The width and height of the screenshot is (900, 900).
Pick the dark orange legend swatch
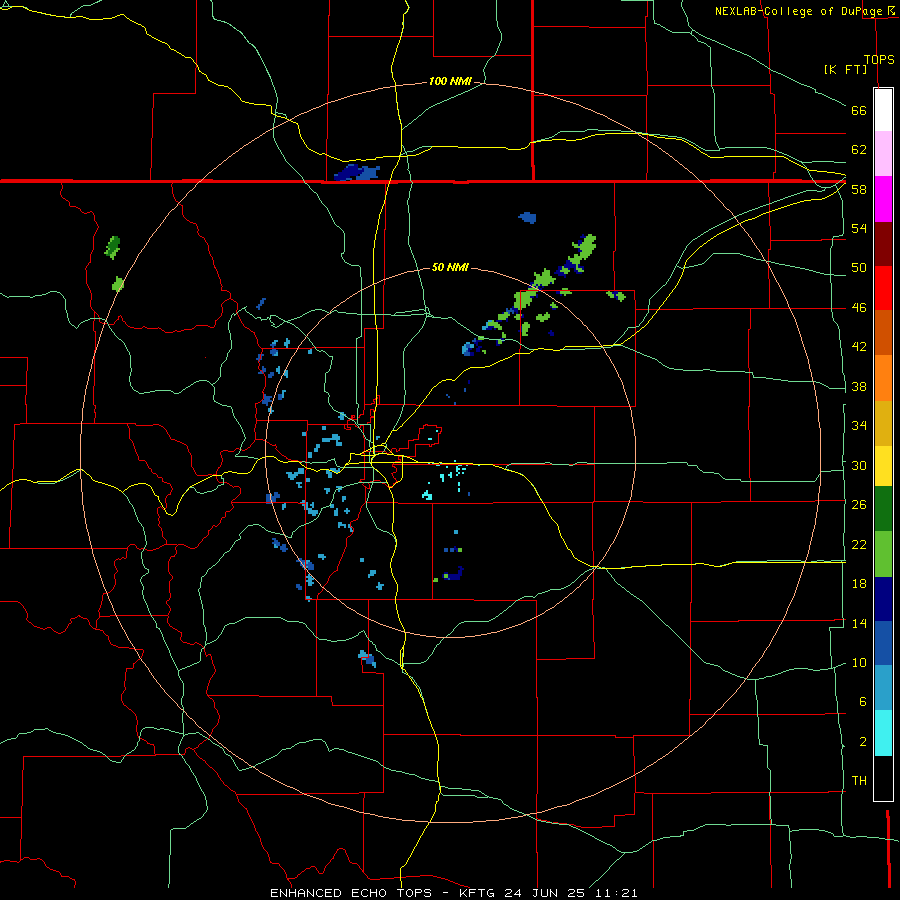pos(883,332)
